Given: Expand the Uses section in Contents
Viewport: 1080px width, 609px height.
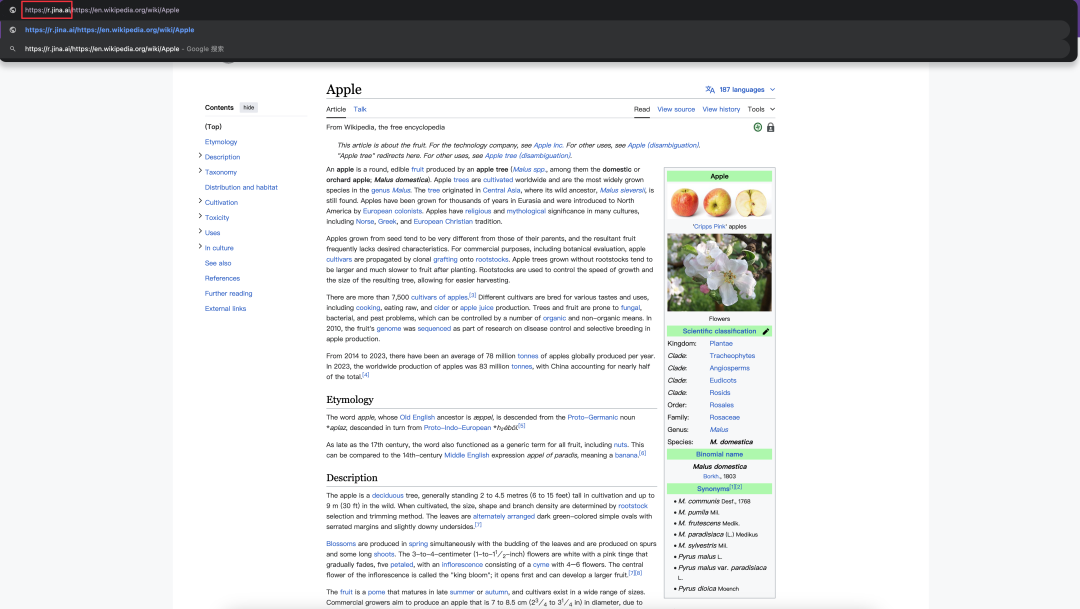Looking at the screenshot, I should tap(201, 232).
